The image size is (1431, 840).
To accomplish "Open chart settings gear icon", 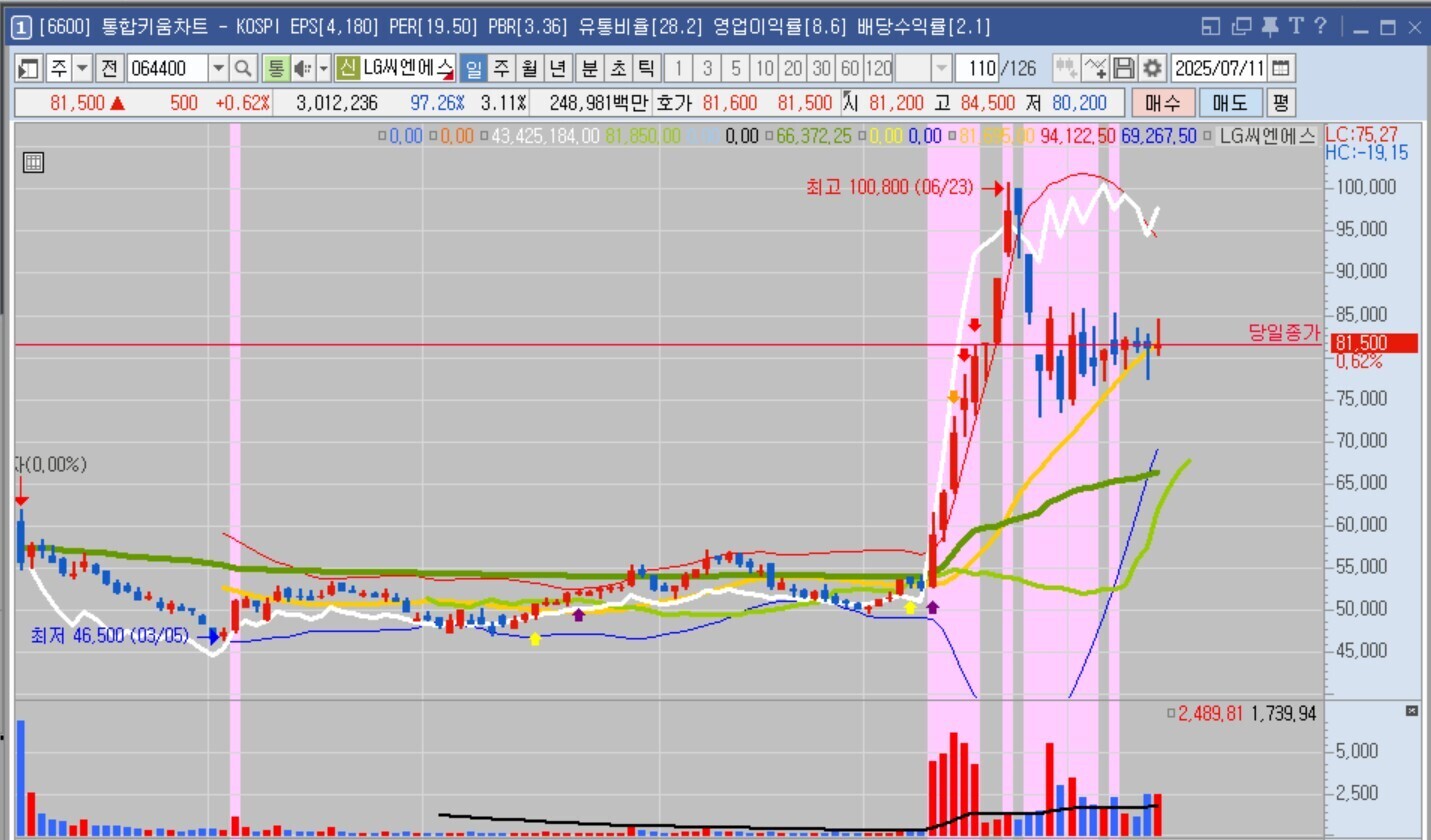I will [x=1152, y=68].
